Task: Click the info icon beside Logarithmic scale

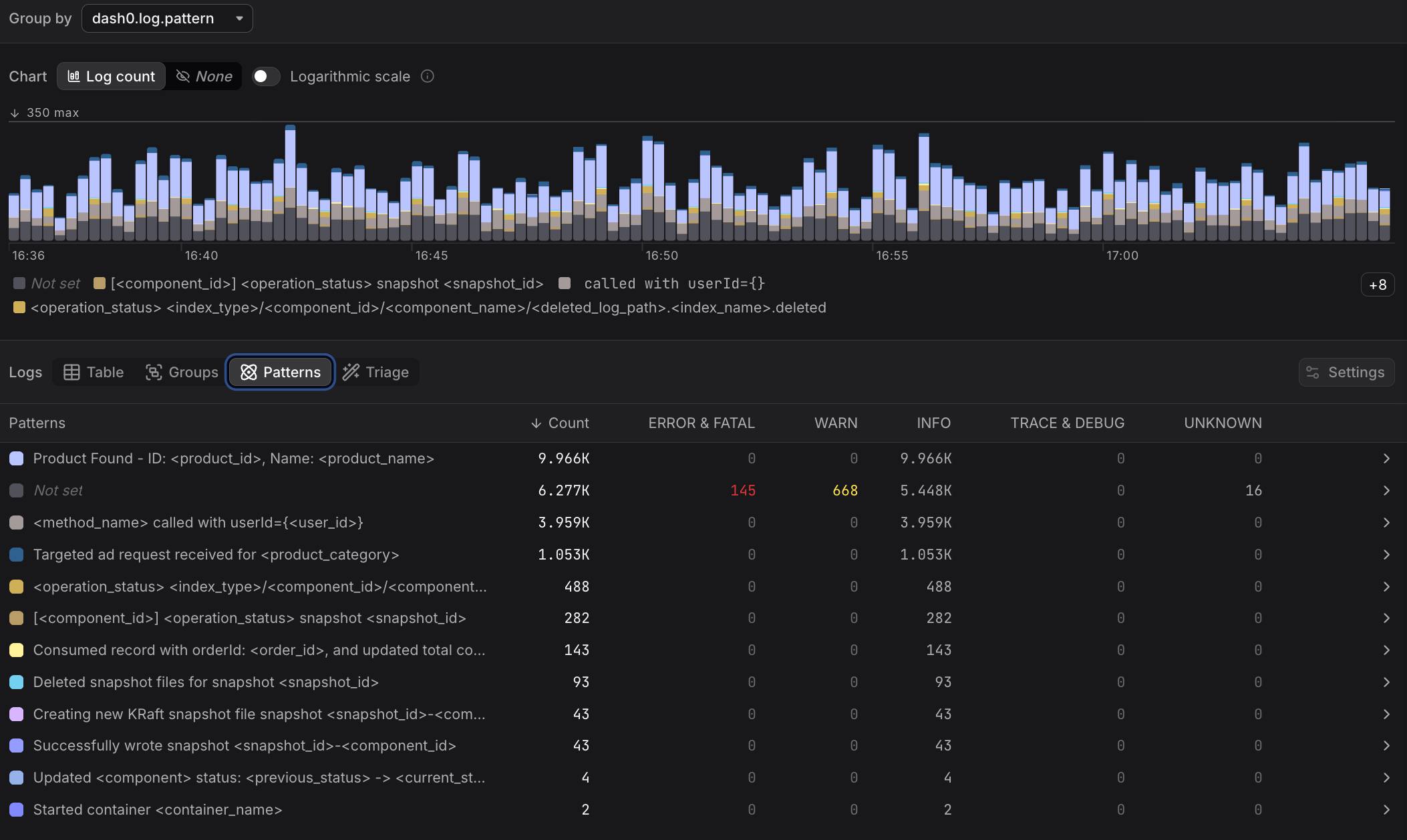Action: [x=428, y=76]
